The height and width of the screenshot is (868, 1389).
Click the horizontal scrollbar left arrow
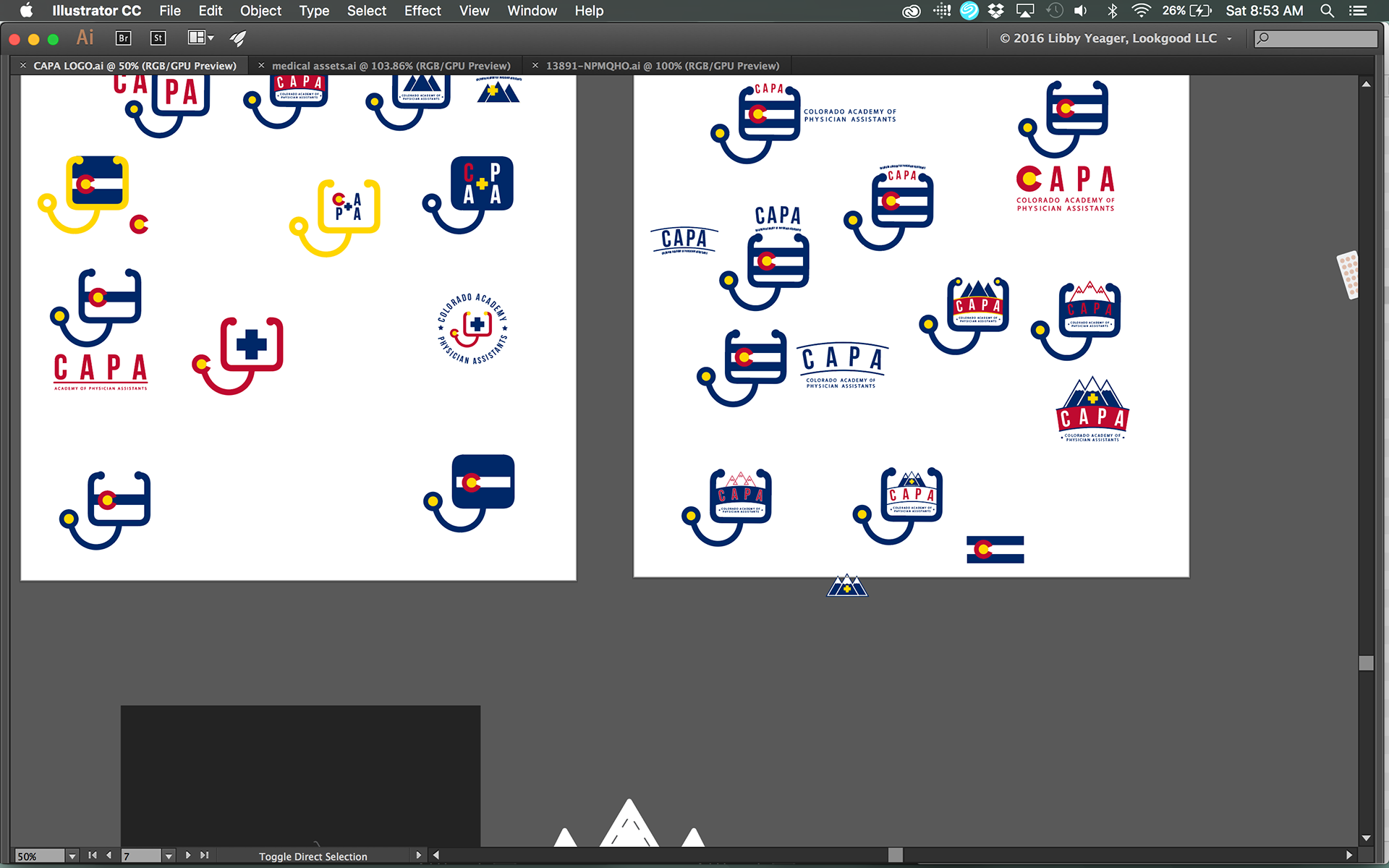(436, 855)
